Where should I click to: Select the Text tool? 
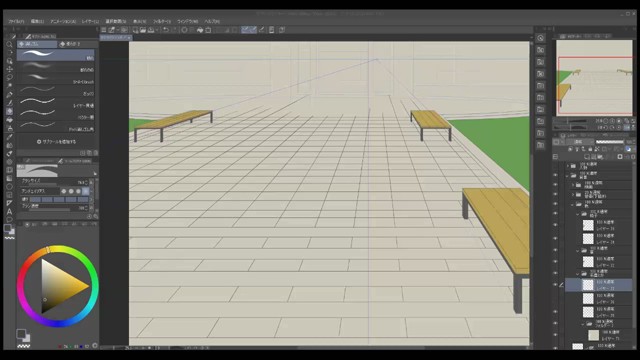pos(9,211)
